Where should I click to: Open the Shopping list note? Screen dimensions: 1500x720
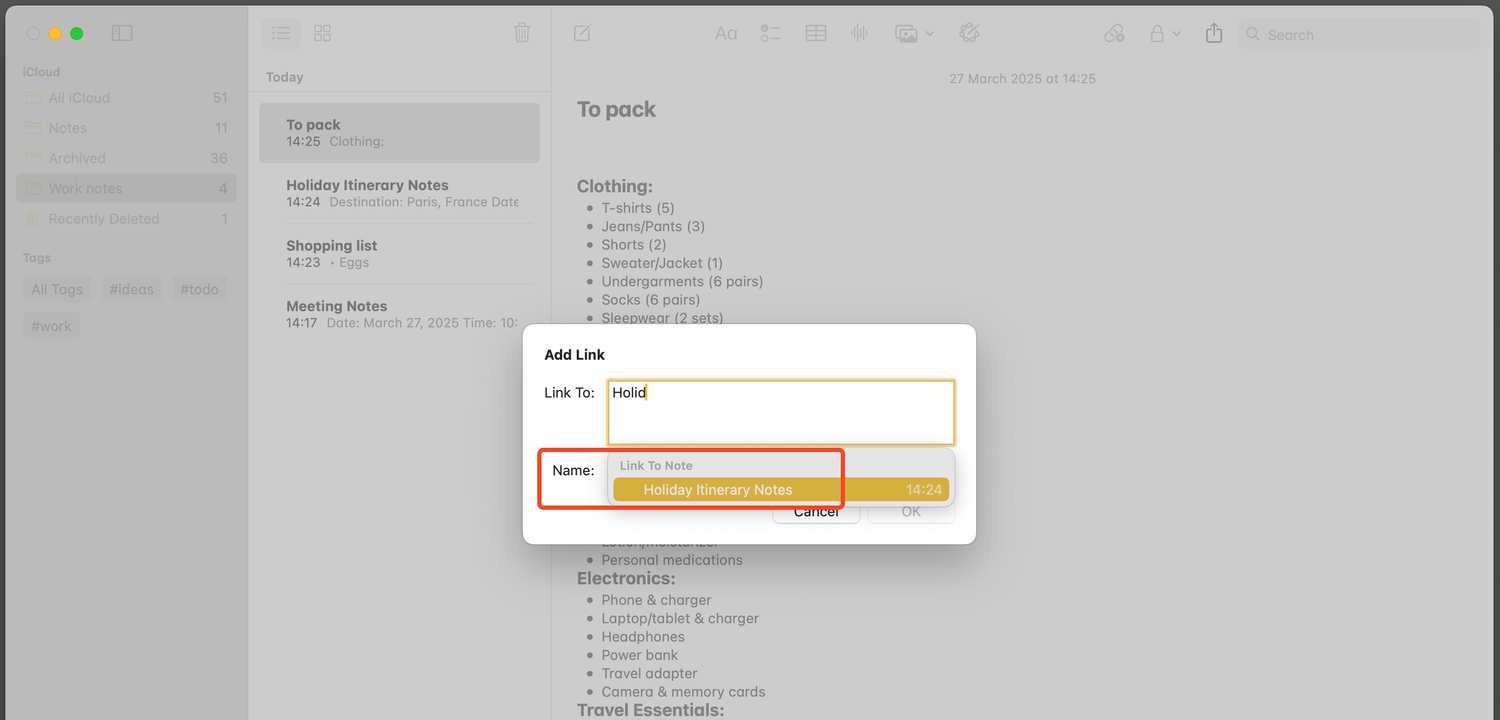click(x=400, y=253)
